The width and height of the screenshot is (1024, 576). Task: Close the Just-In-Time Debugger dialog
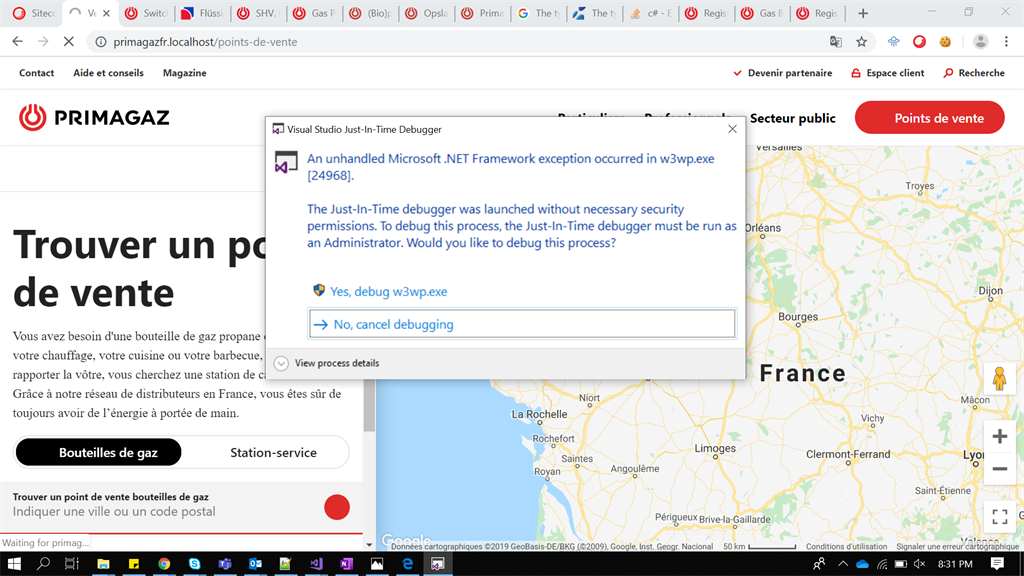tap(732, 129)
